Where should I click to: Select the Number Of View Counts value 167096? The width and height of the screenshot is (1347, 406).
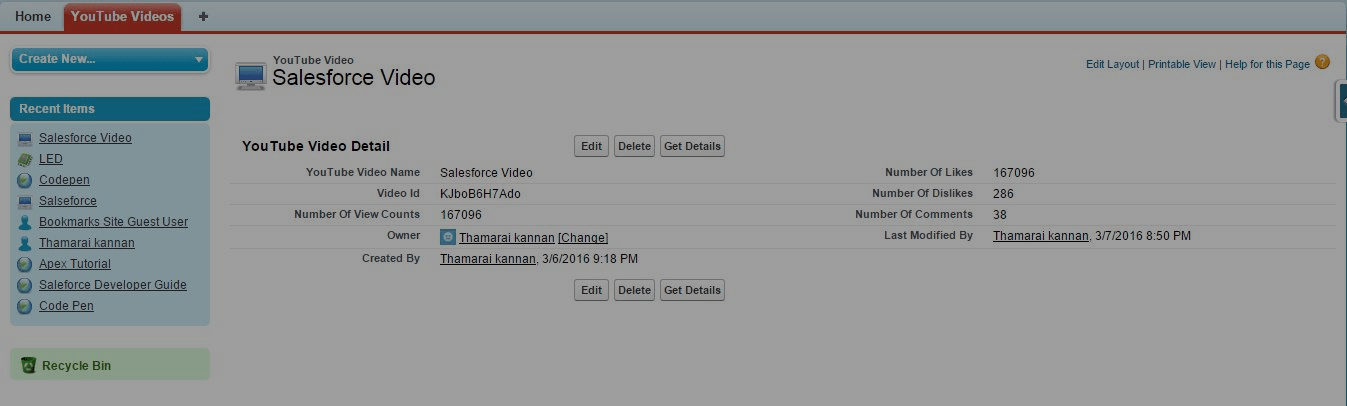point(461,215)
